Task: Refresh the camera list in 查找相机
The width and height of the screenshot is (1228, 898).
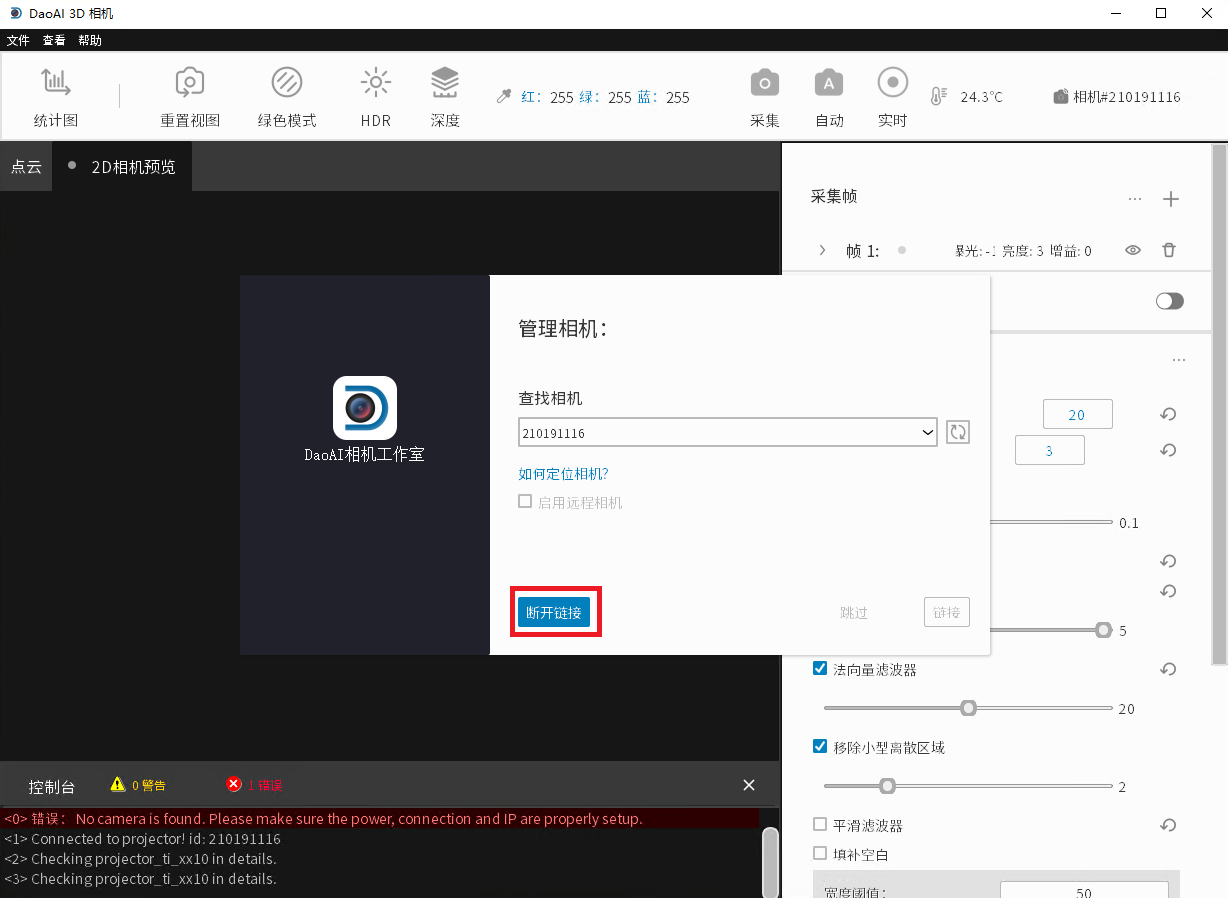Action: click(x=958, y=432)
